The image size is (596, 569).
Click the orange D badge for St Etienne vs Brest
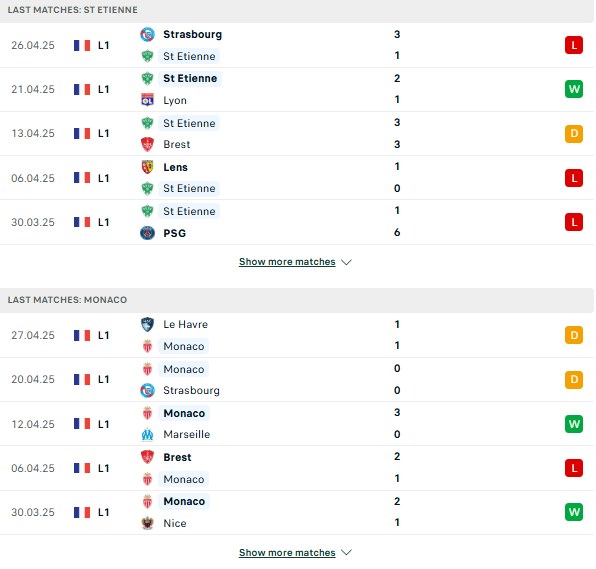[x=574, y=133]
